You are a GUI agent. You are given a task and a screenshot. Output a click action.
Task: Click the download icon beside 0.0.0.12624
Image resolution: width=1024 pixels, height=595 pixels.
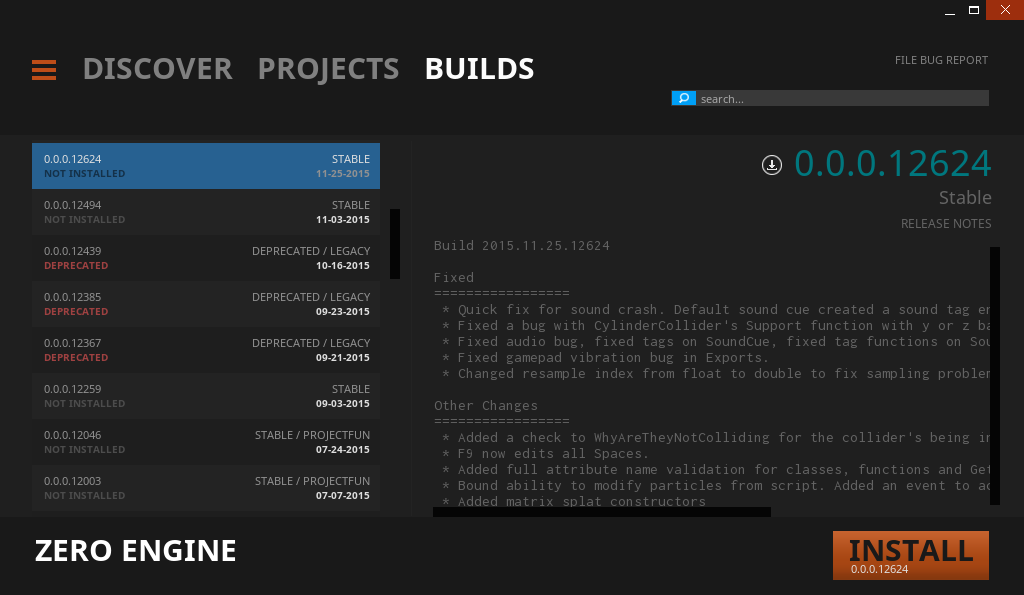pos(772,165)
